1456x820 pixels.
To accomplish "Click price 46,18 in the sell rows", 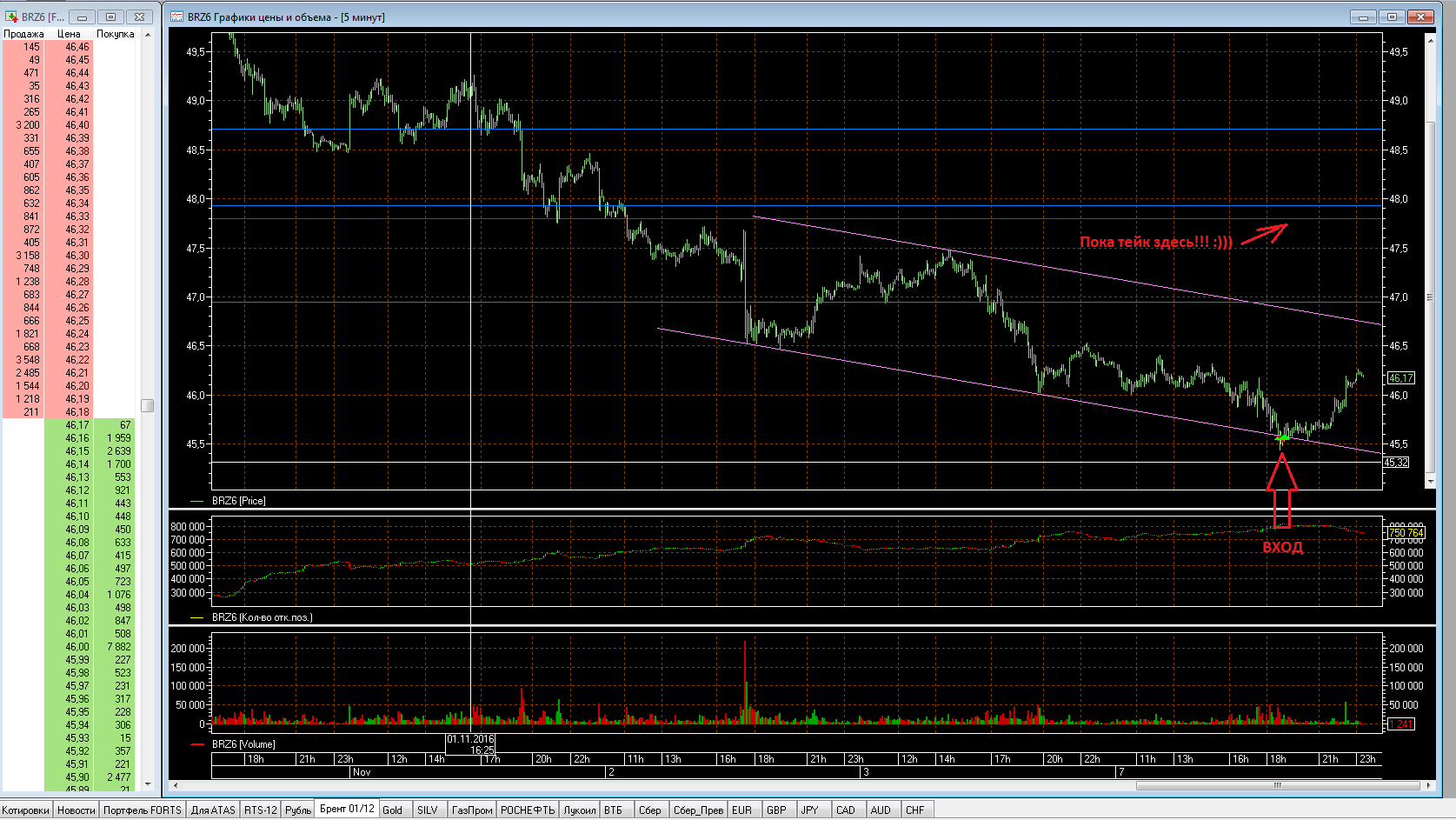I will click(x=77, y=412).
